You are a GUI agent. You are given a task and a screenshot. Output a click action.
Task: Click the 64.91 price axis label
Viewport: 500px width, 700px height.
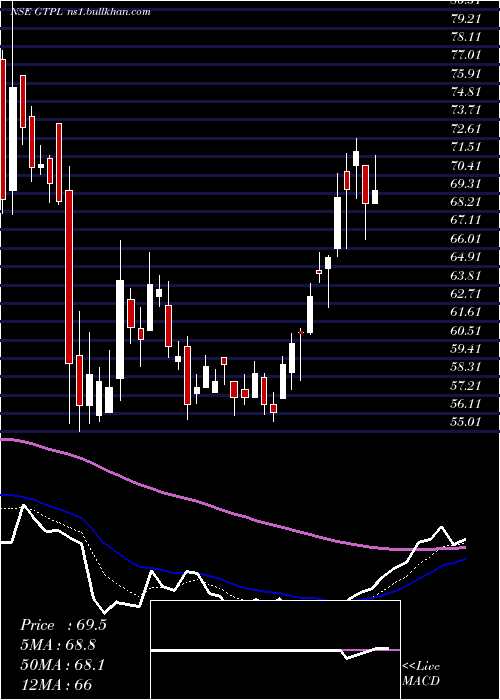[x=466, y=257]
